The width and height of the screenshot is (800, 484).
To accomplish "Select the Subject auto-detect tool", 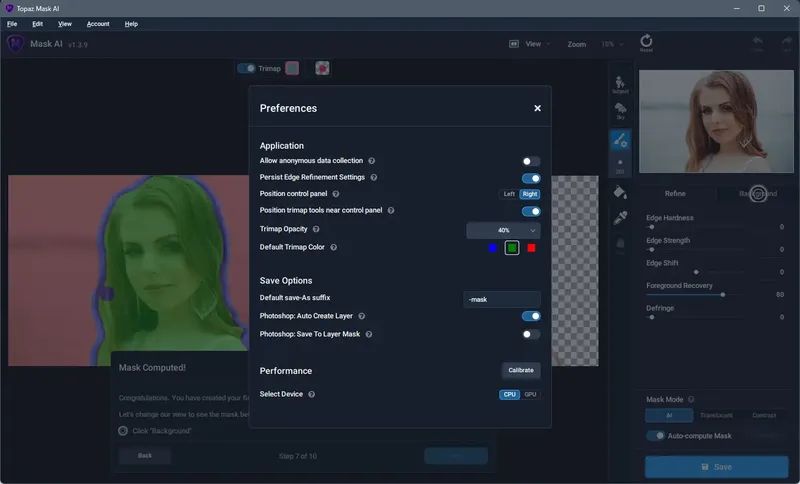I will [x=620, y=85].
